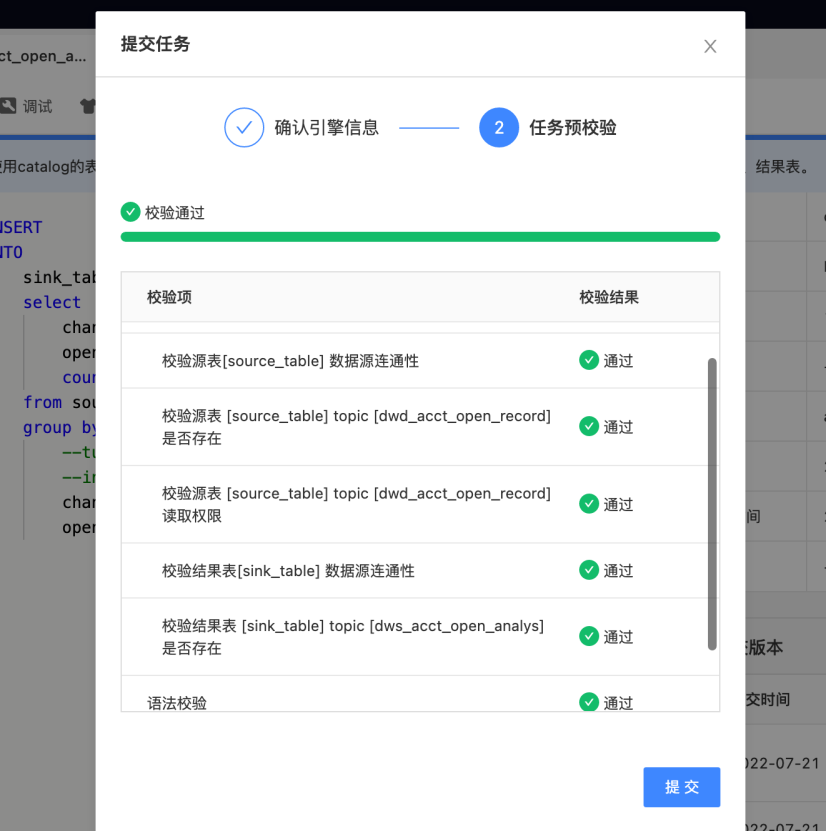Select step 2 circle for 任务预校验
This screenshot has height=831, width=826.
pyautogui.click(x=499, y=128)
